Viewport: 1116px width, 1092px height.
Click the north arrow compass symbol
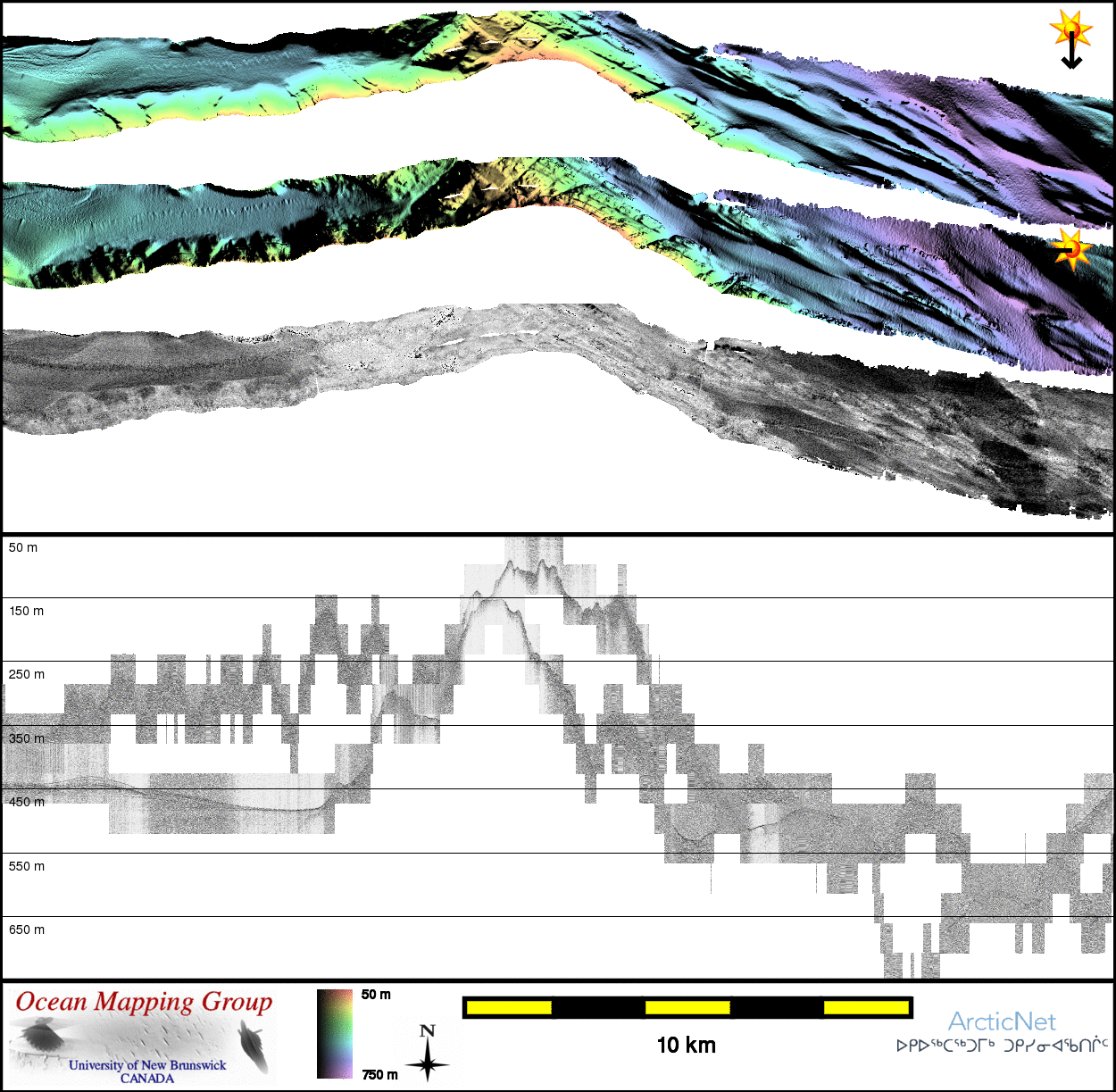[x=427, y=1054]
